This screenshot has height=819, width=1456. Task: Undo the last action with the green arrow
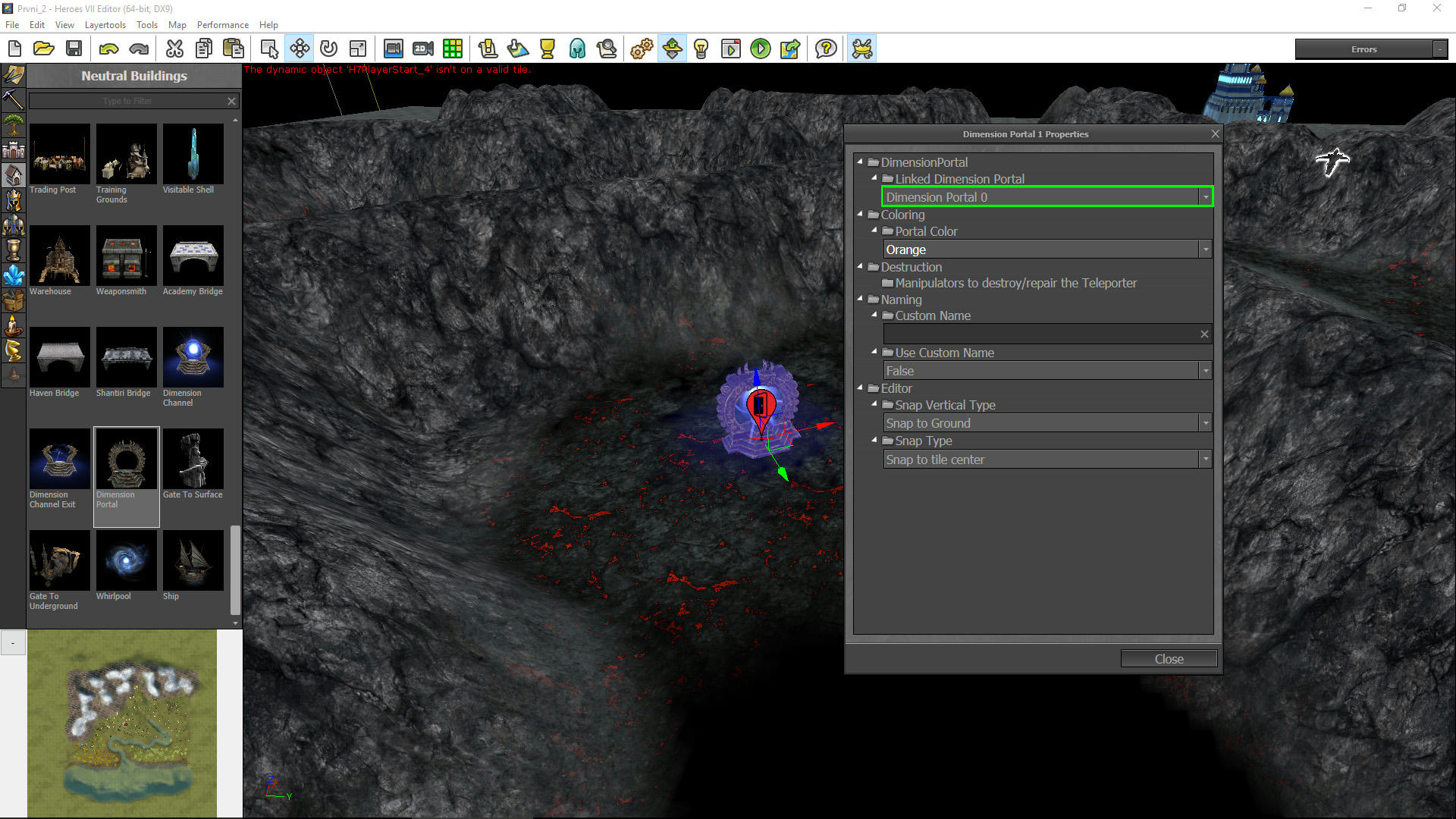(109, 49)
